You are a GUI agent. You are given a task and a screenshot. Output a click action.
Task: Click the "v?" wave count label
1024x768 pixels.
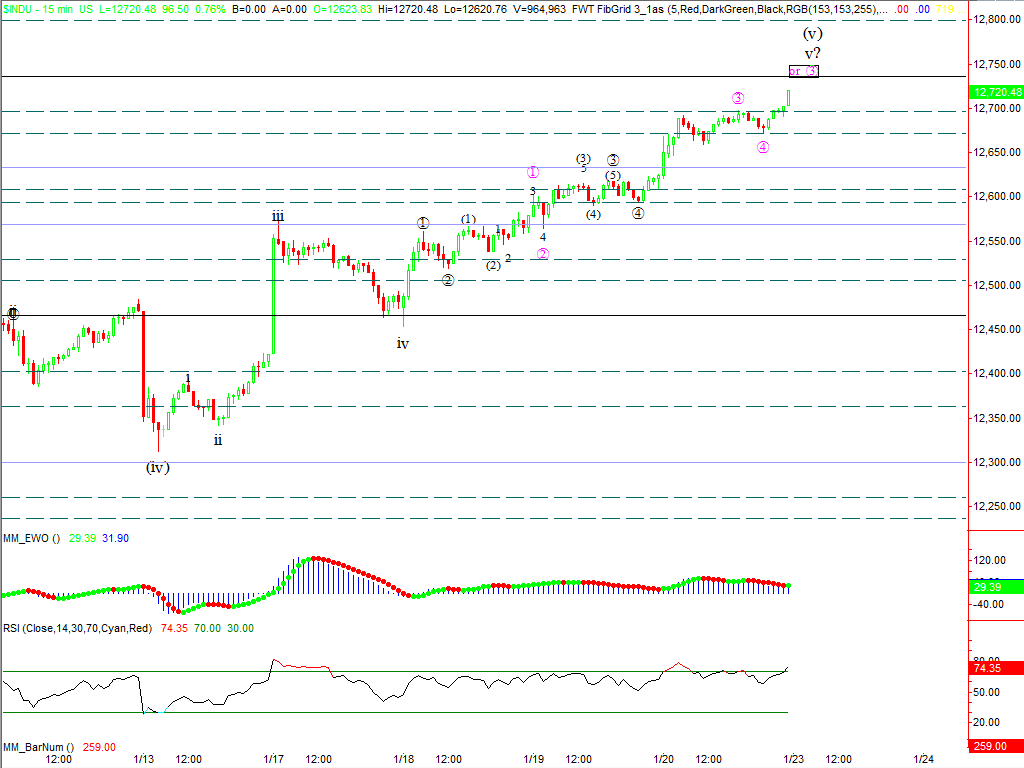pos(813,52)
